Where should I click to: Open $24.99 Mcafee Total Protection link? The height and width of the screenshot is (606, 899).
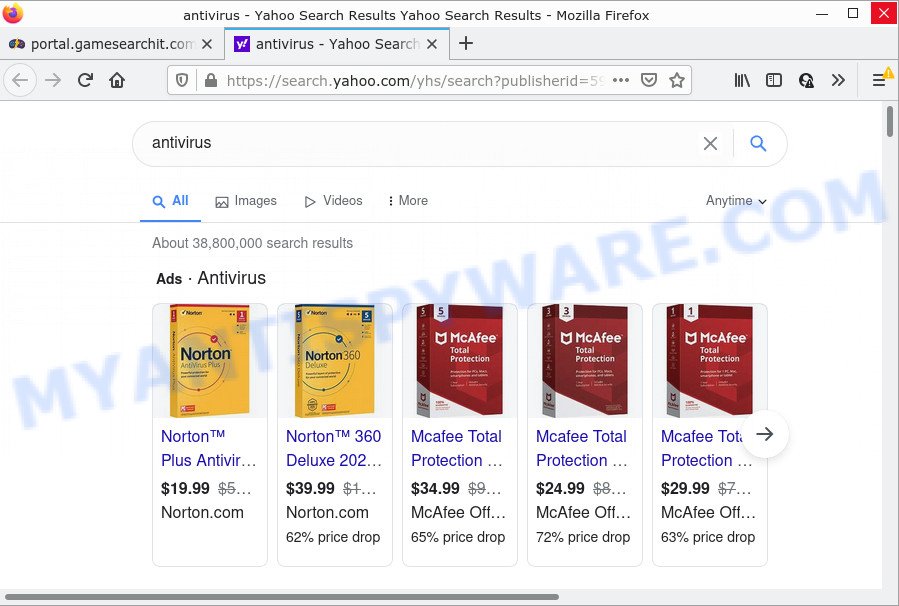[x=582, y=448]
